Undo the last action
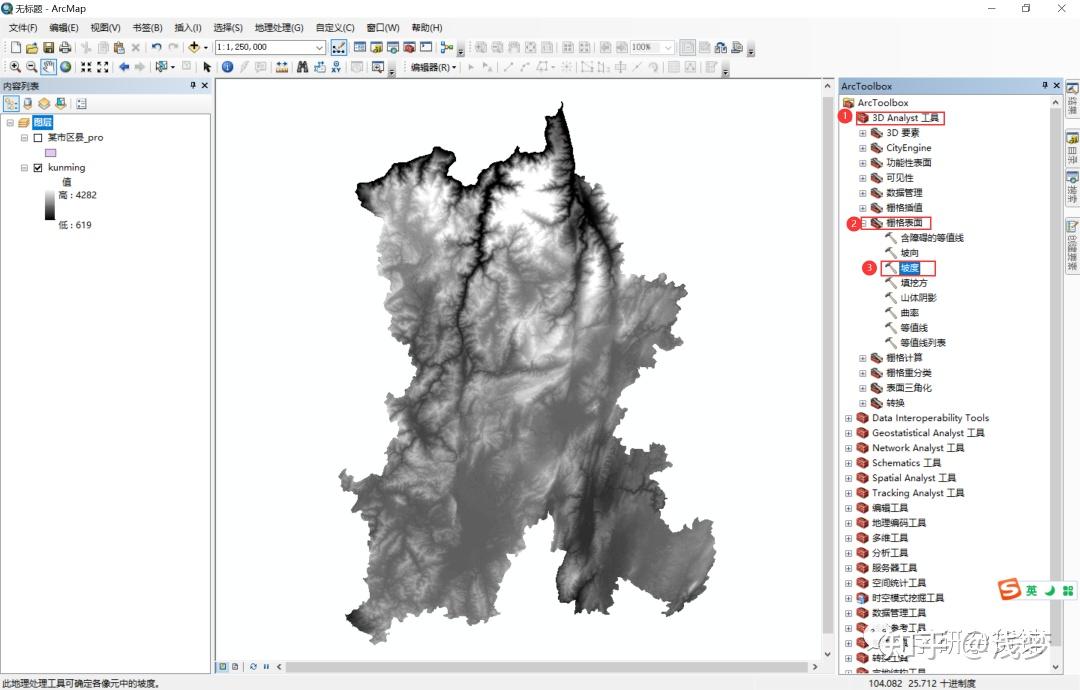The image size is (1080, 690). pos(157,48)
